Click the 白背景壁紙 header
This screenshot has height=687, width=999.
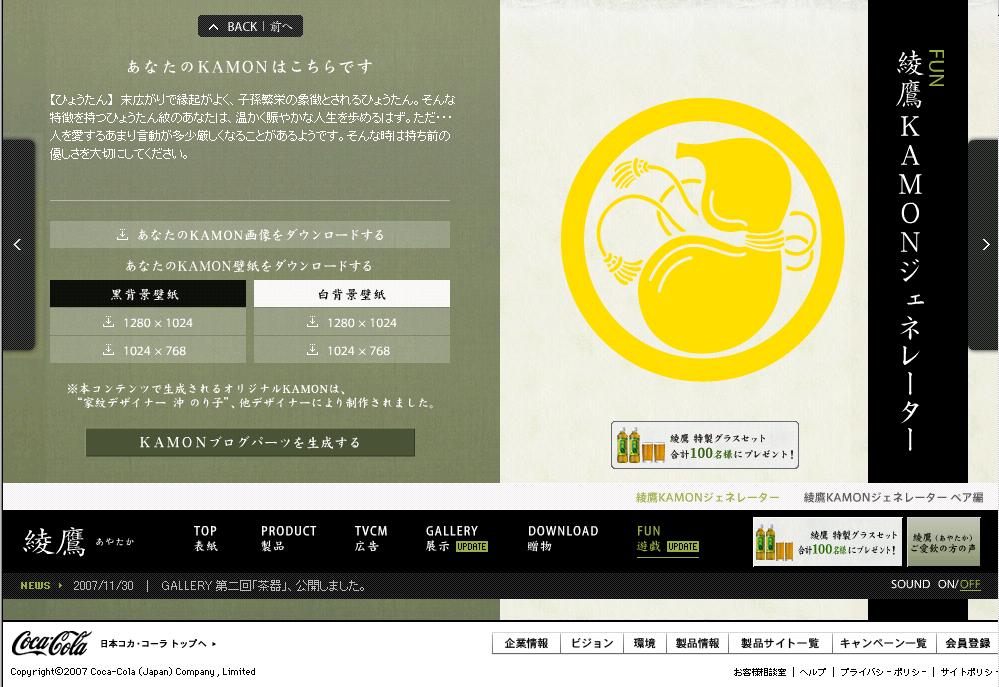click(352, 294)
